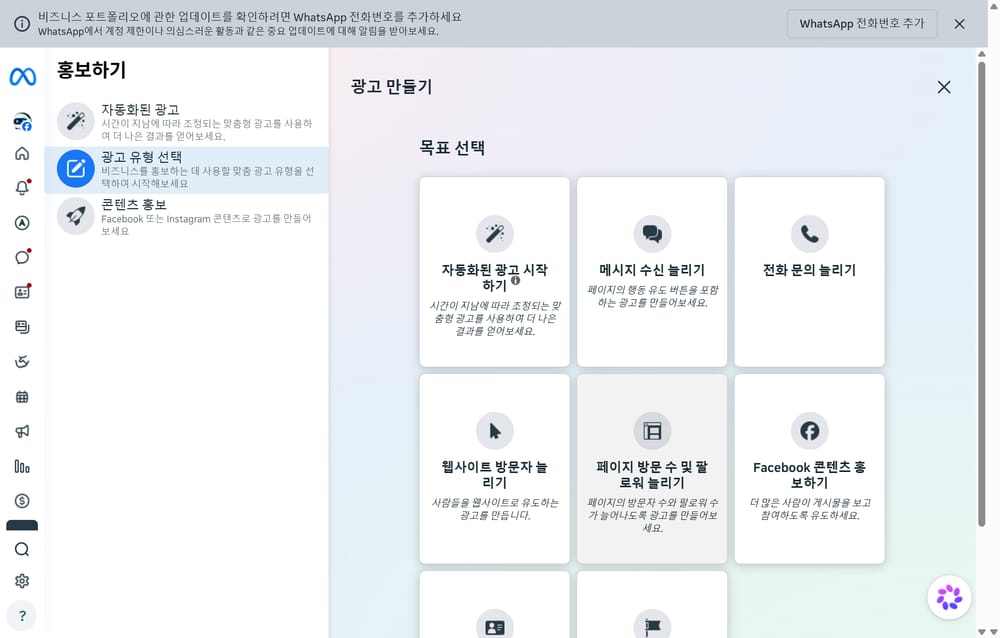Click the cursor icon in 웹사이트 방문자 늘리기 card
This screenshot has width=1000, height=638.
(494, 431)
